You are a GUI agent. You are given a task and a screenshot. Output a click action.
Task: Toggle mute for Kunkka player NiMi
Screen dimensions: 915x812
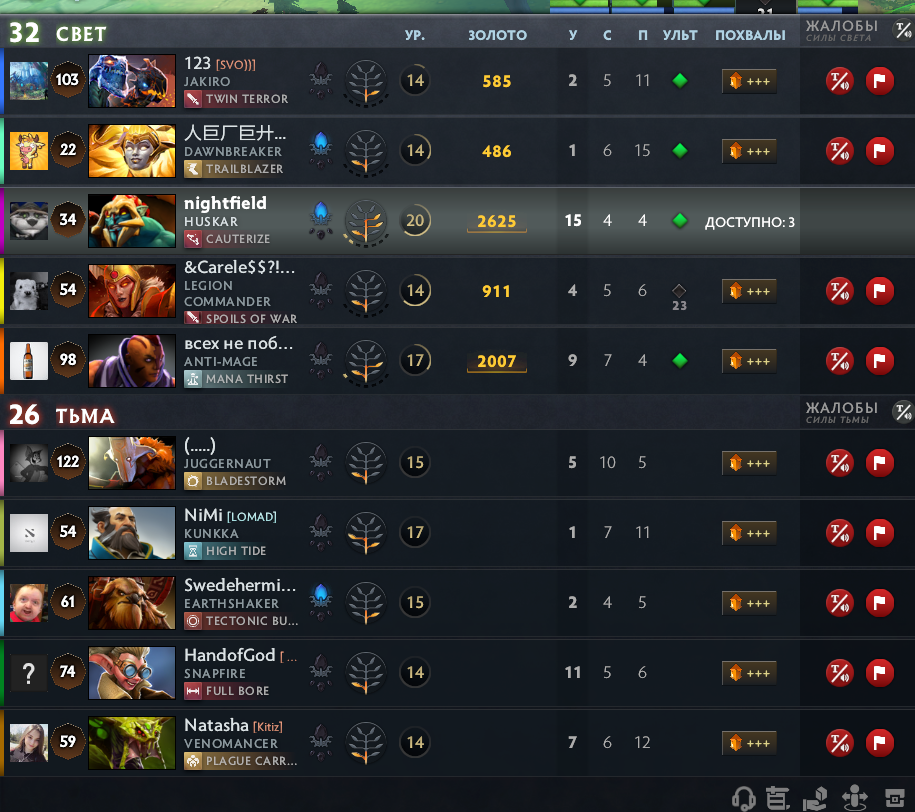click(839, 533)
